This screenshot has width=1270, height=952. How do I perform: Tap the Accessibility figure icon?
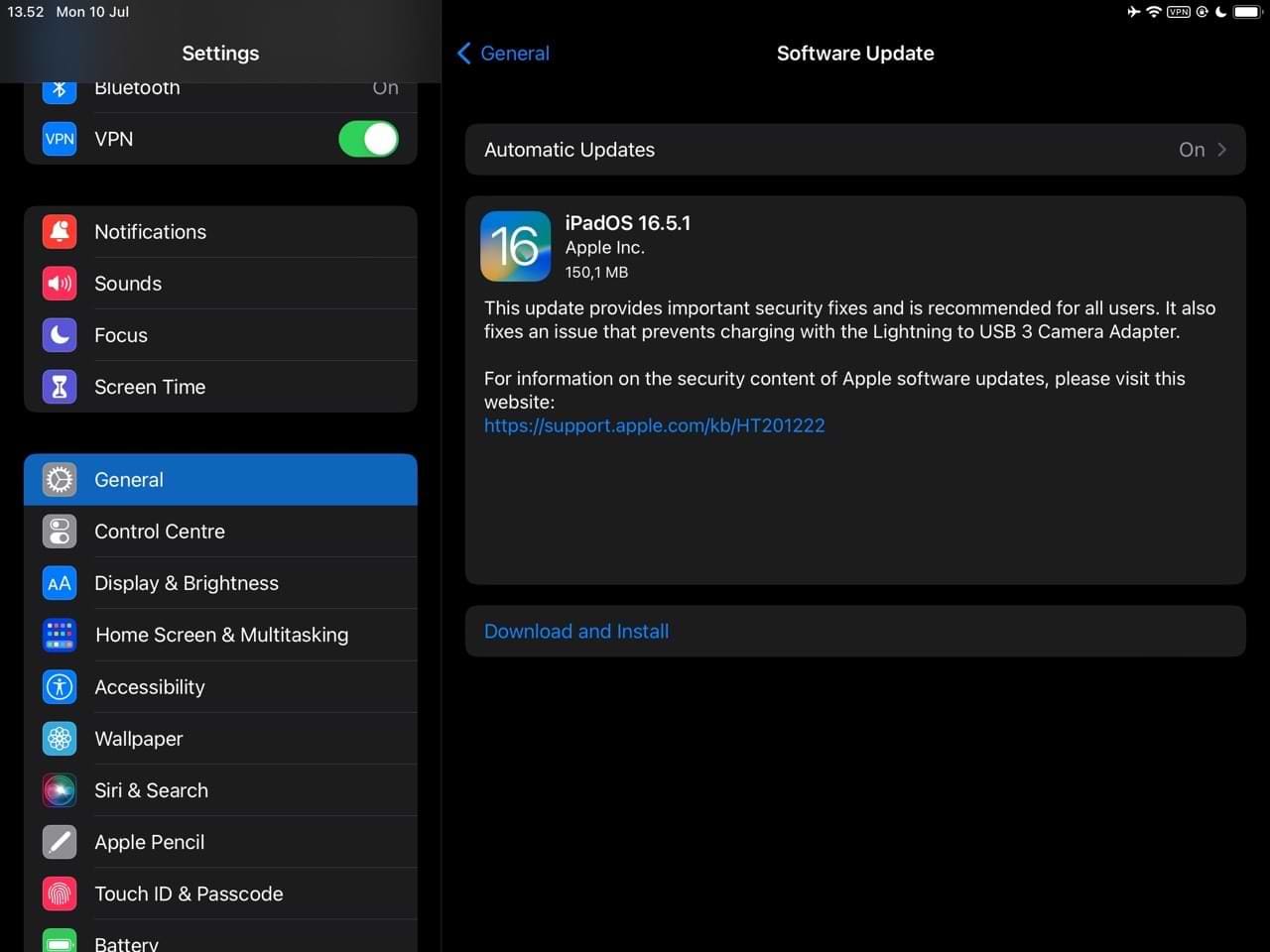click(x=60, y=686)
